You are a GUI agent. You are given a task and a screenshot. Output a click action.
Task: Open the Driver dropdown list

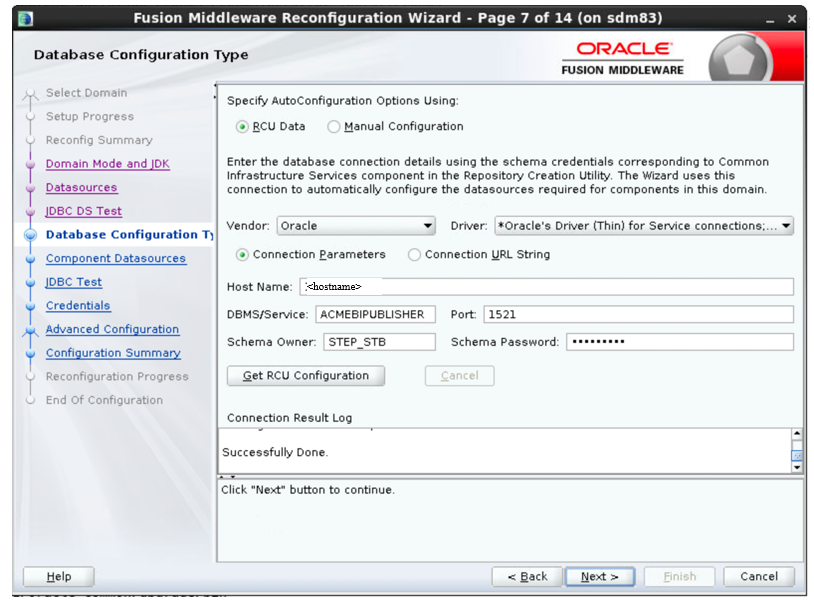tap(644, 226)
